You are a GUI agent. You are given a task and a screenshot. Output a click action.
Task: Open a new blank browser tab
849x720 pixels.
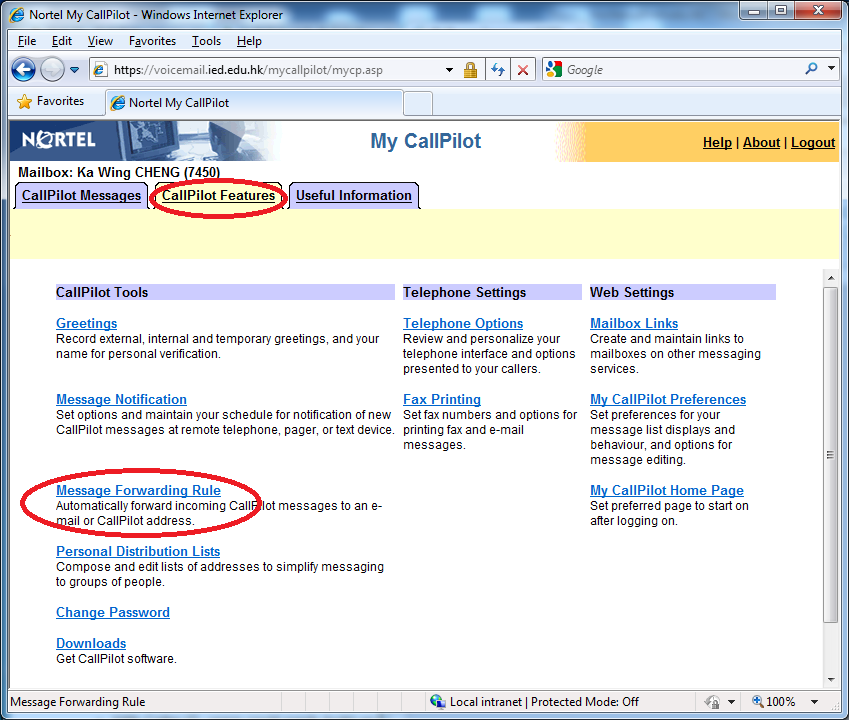418,103
